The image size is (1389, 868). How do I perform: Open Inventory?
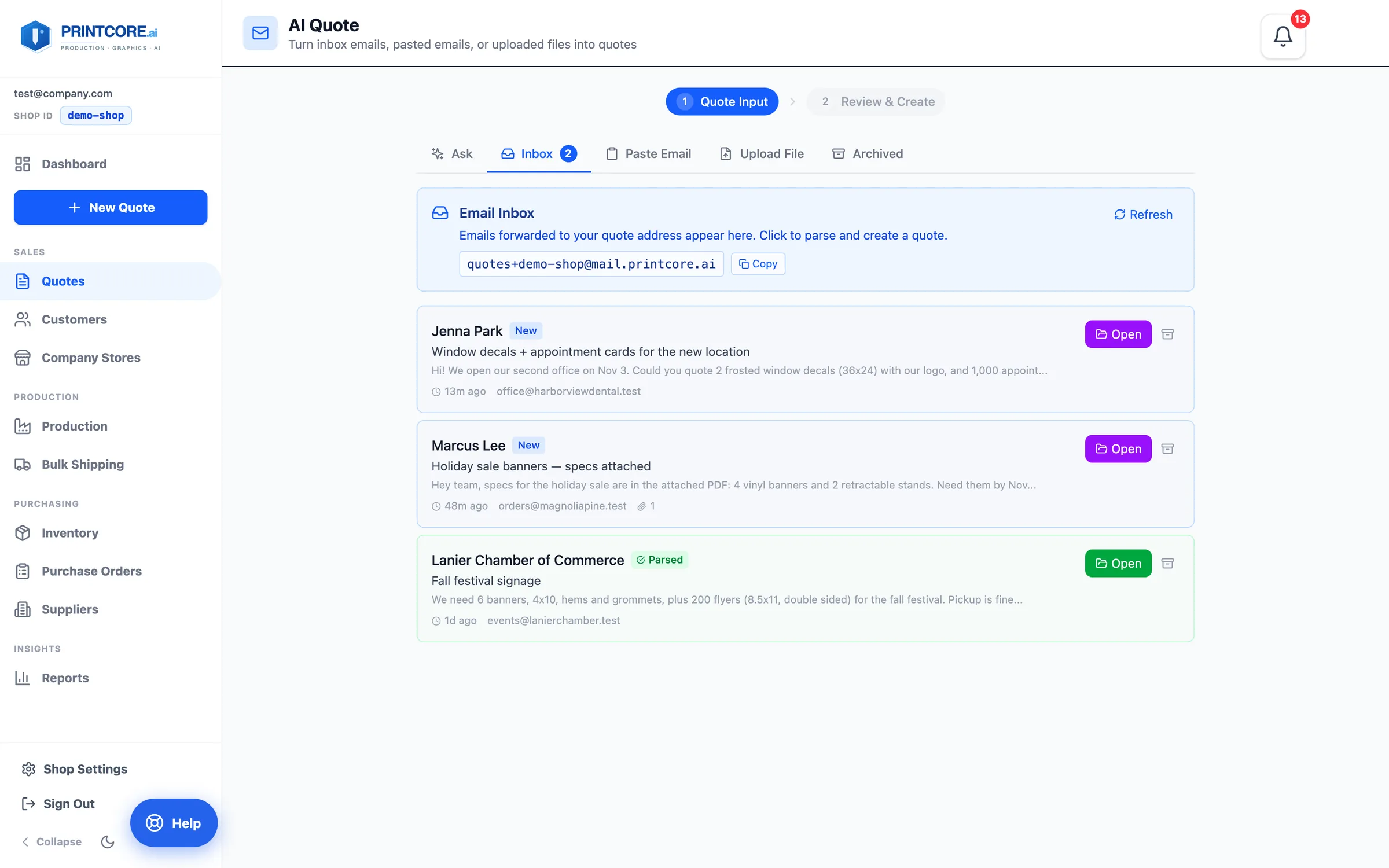click(x=111, y=533)
